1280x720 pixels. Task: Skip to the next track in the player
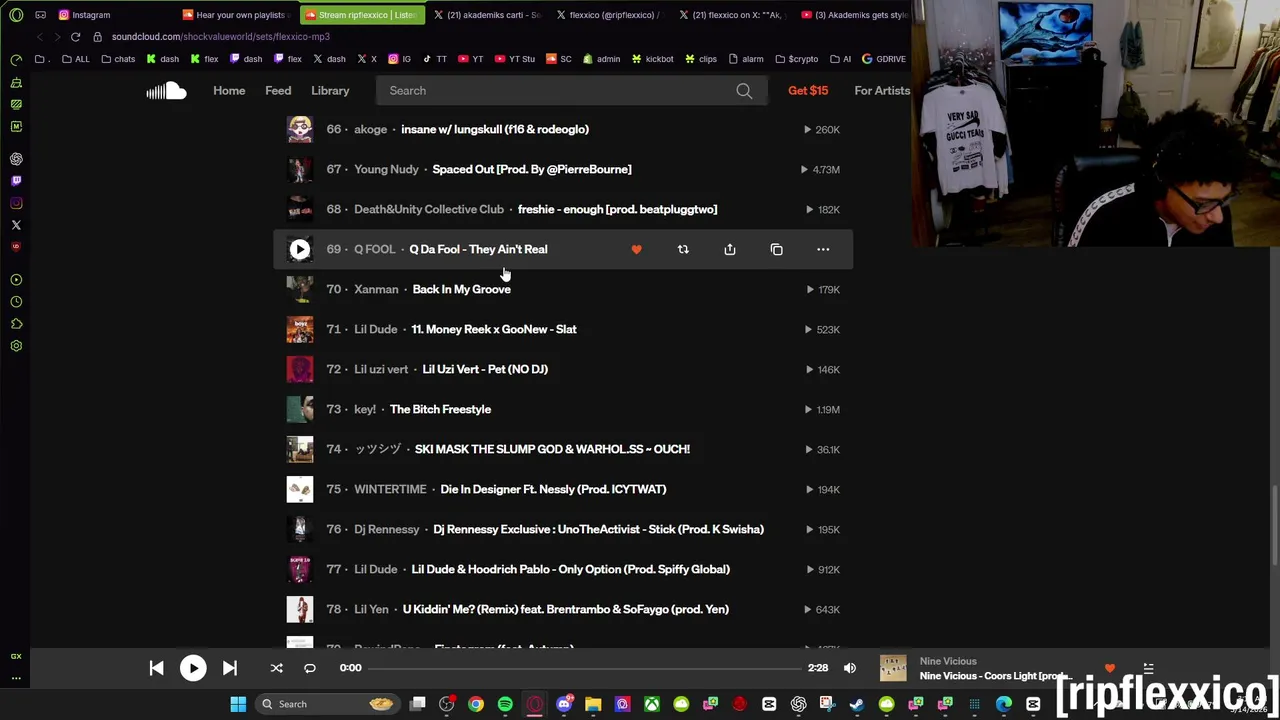(229, 668)
